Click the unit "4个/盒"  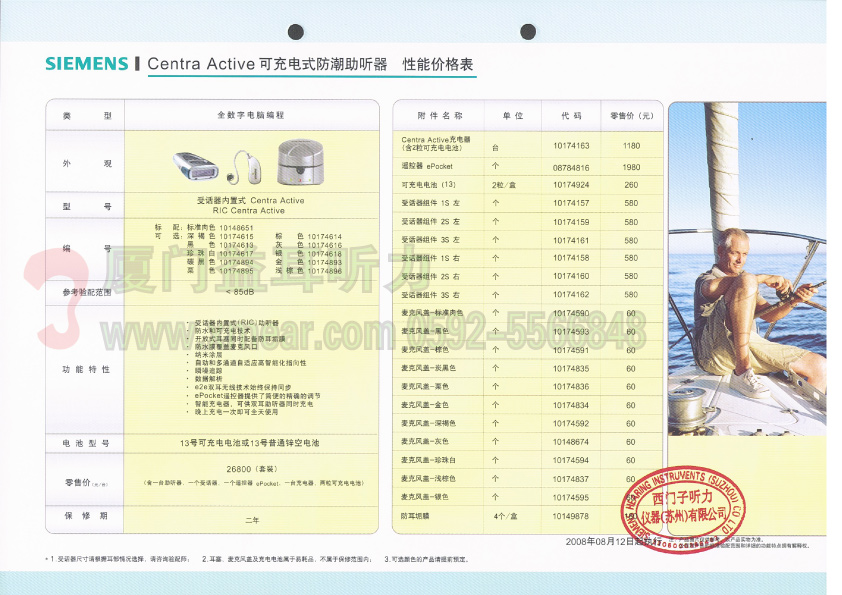(505, 516)
